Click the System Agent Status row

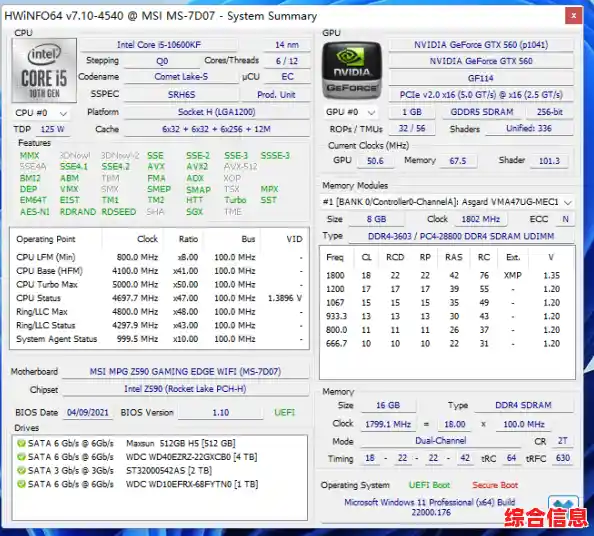pos(159,339)
